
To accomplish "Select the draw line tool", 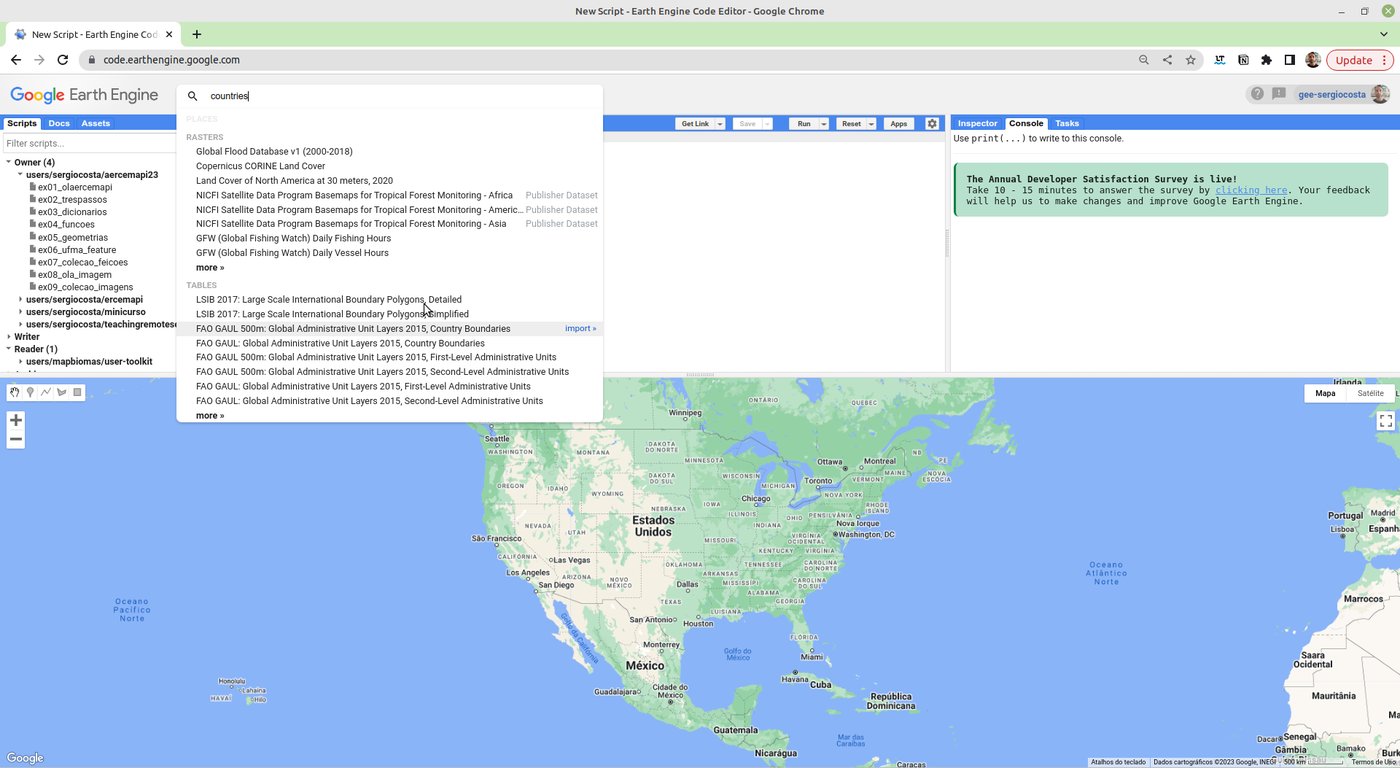I will coord(46,392).
